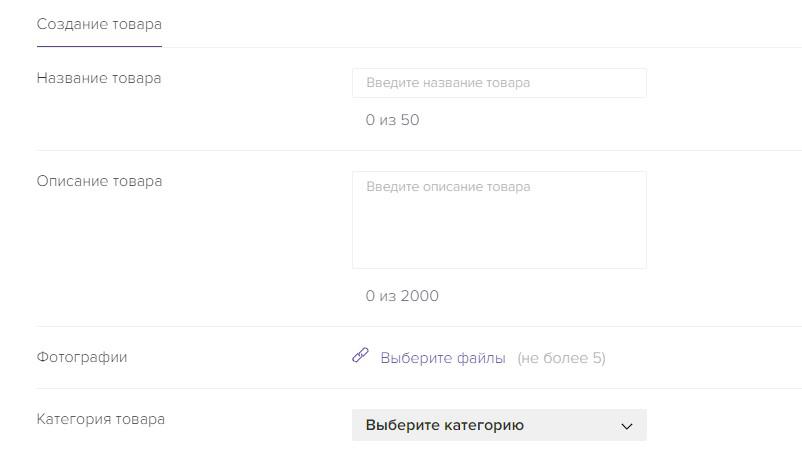Focus the Введите название товара field
This screenshot has width=802, height=471.
tap(499, 83)
